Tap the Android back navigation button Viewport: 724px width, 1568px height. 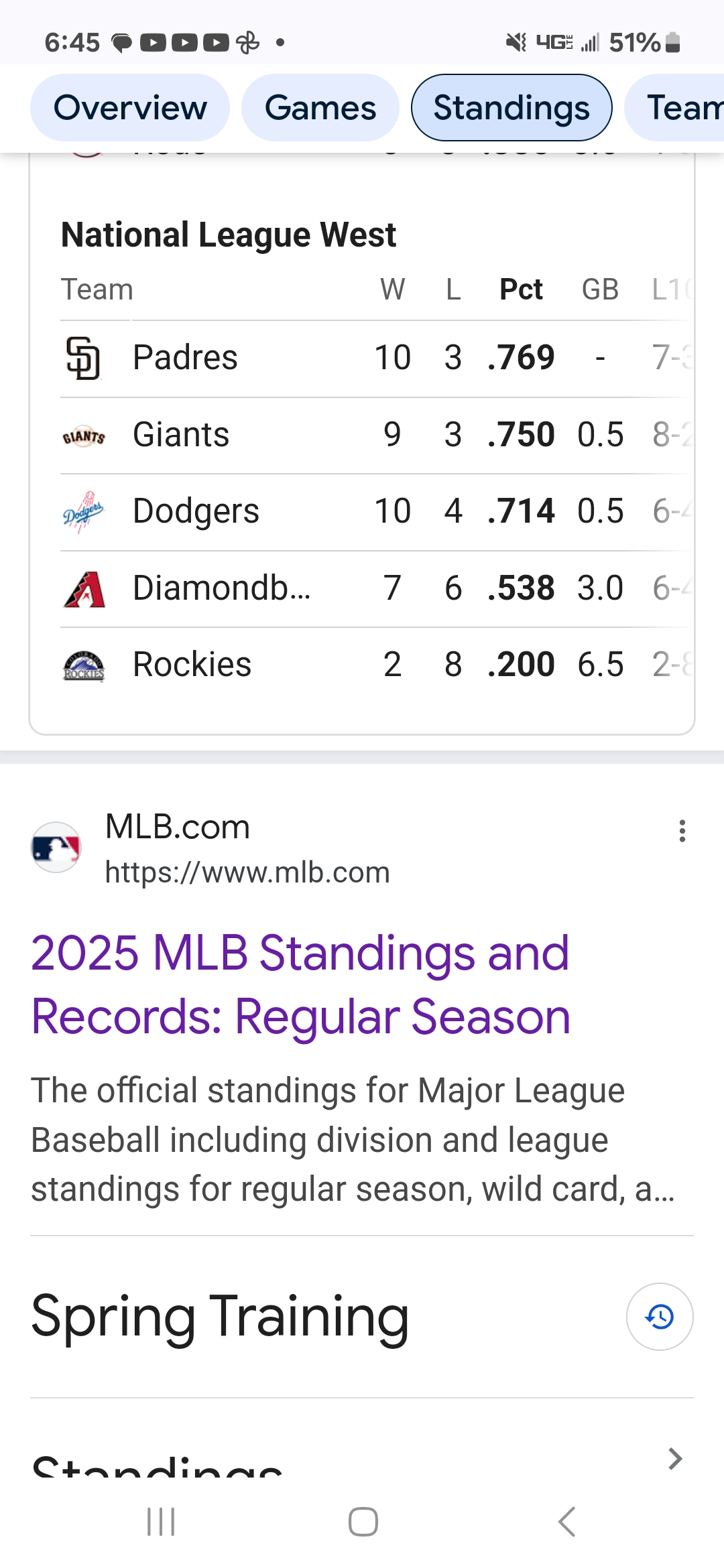tap(566, 1522)
